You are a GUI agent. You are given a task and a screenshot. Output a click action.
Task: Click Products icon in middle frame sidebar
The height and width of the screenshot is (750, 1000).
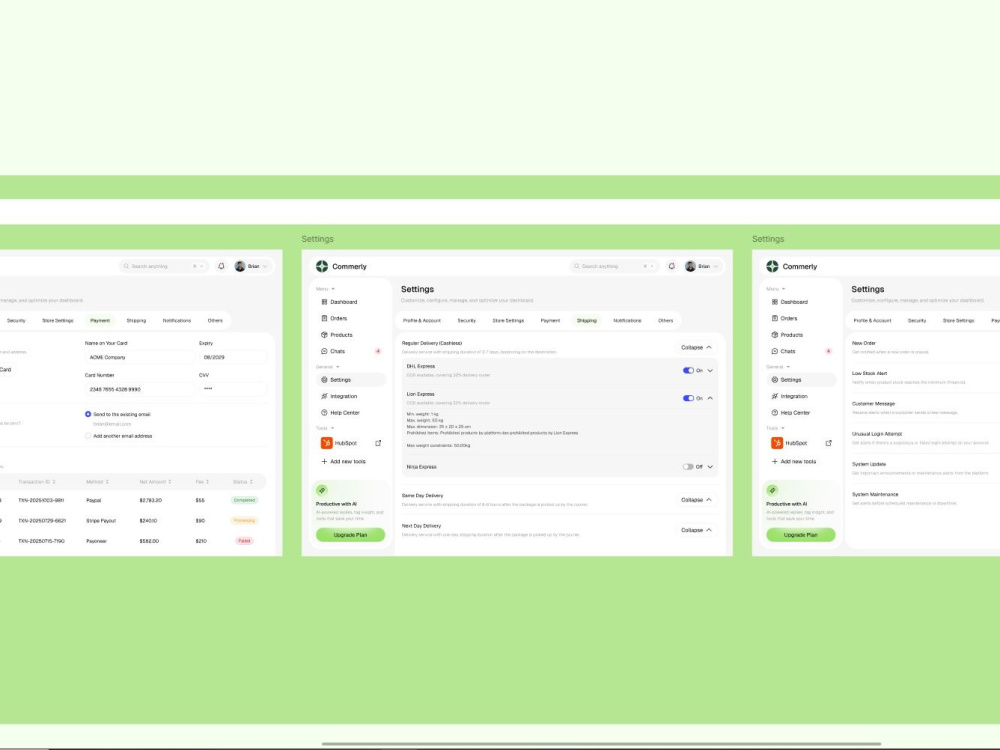click(x=324, y=334)
